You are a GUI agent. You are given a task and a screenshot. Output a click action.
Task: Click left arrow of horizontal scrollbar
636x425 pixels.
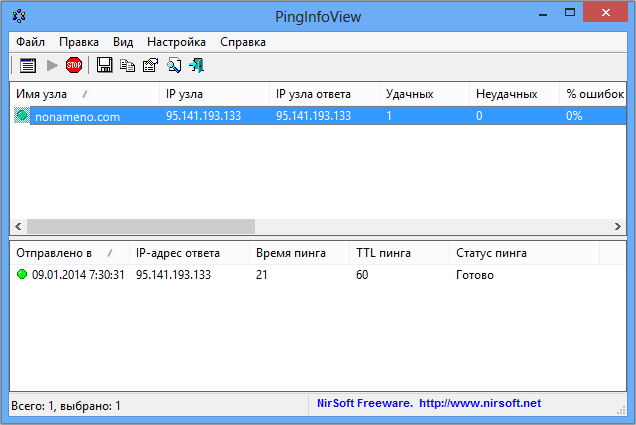pos(18,226)
